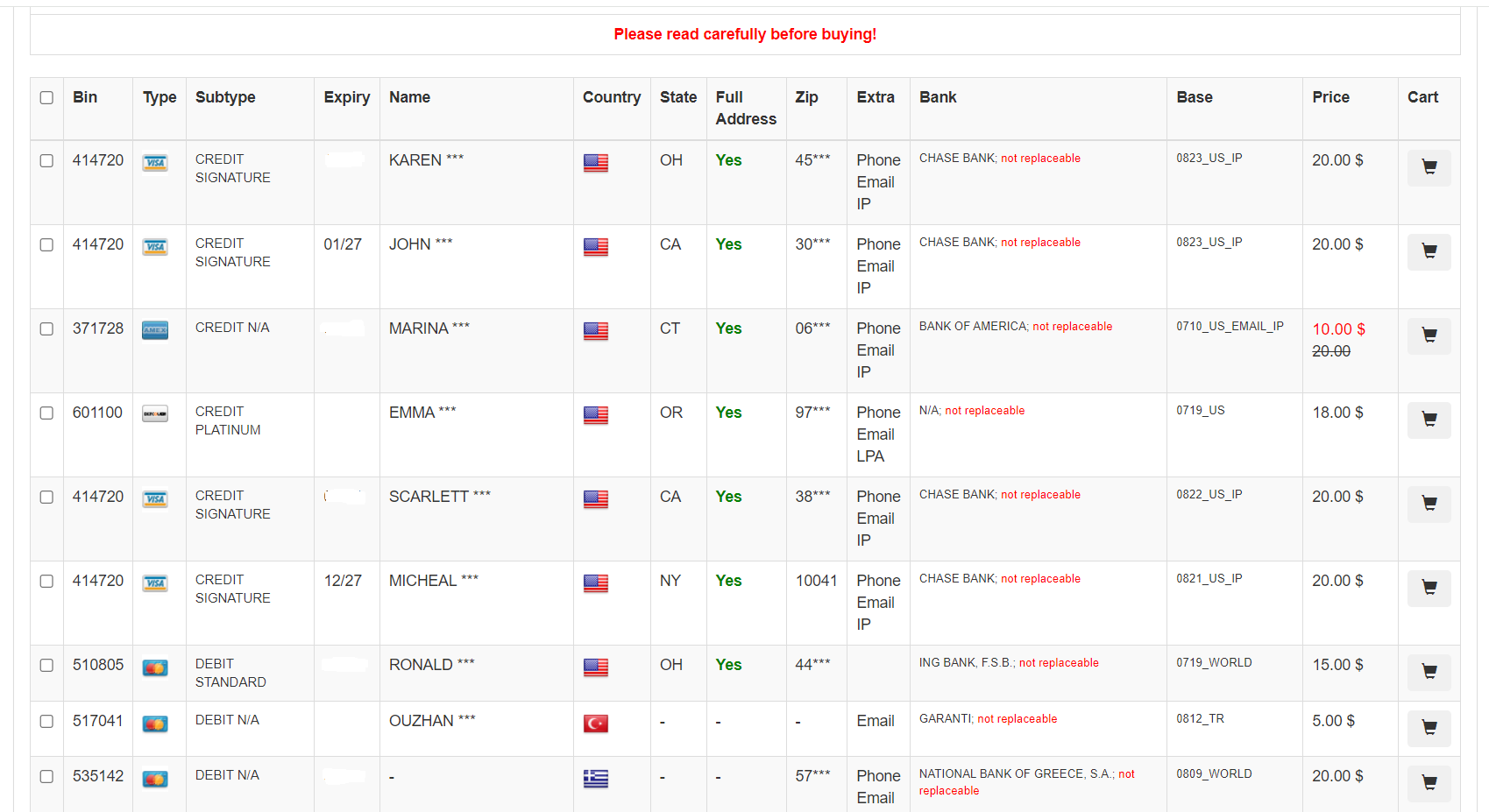Viewport: 1489px width, 812px height.
Task: Click the 12/27 expiry cell
Action: 343,581
